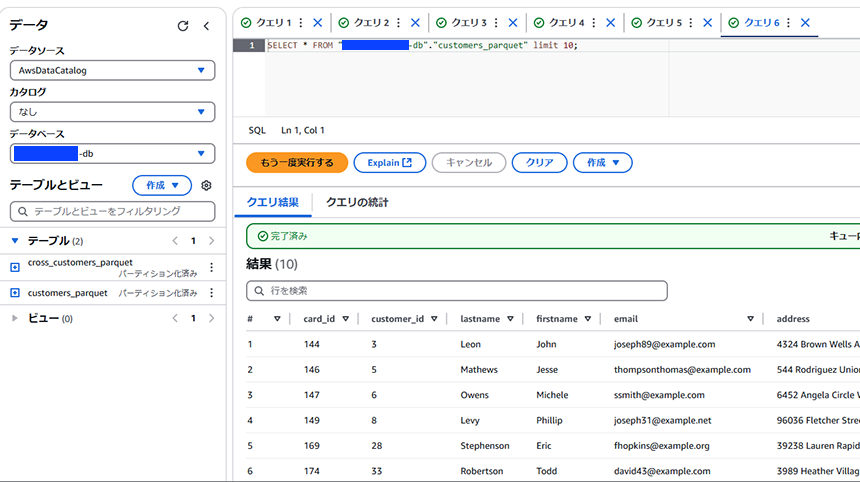Switch to the クエリ 5 tab
The image size is (860, 482).
click(x=664, y=22)
